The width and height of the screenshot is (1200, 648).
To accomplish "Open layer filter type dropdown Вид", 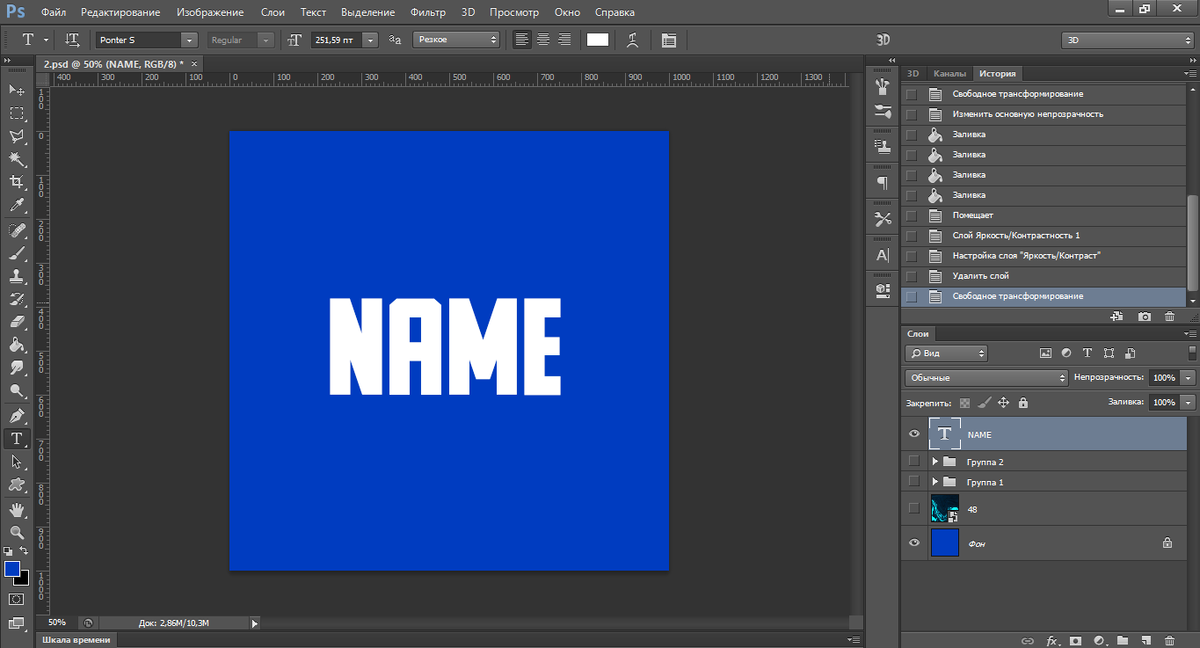I will 946,353.
